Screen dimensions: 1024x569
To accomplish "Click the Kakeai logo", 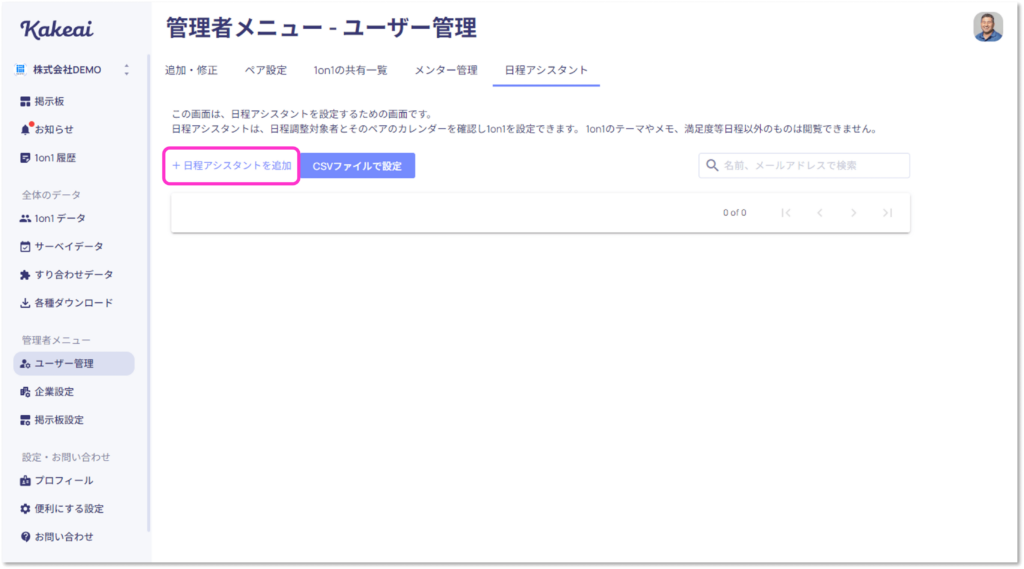I will tap(57, 29).
